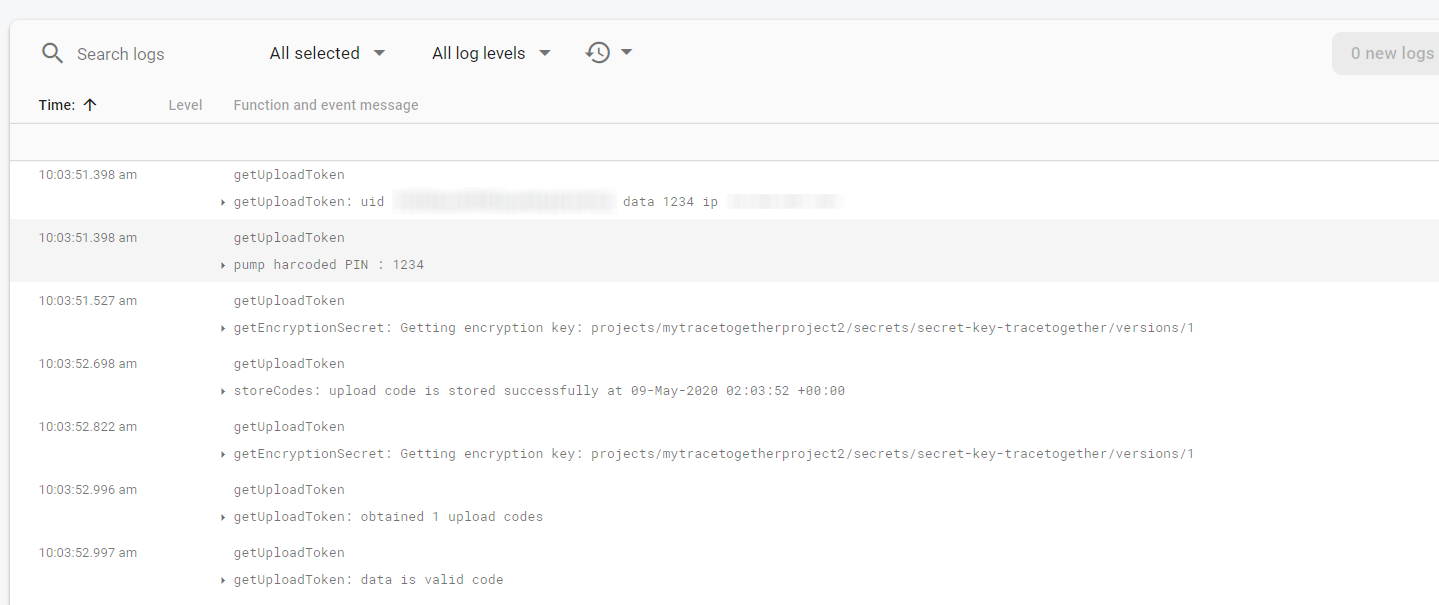Toggle the Time column sort arrow
Screen dimensions: 1439x605
point(89,104)
